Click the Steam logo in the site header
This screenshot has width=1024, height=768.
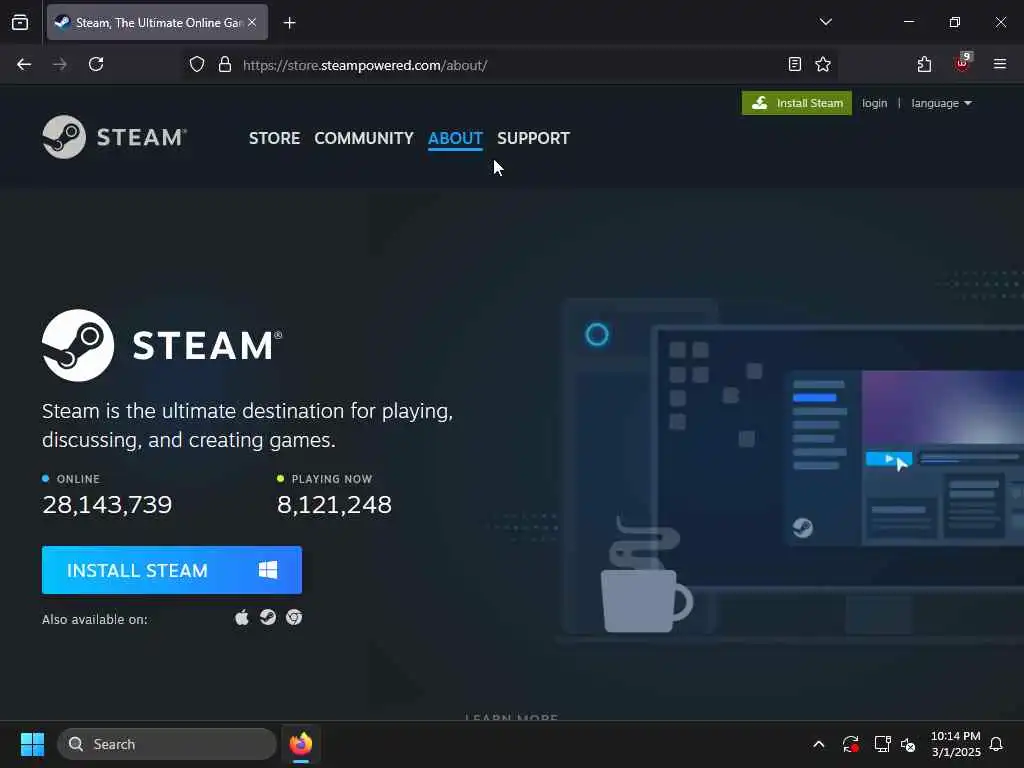115,137
